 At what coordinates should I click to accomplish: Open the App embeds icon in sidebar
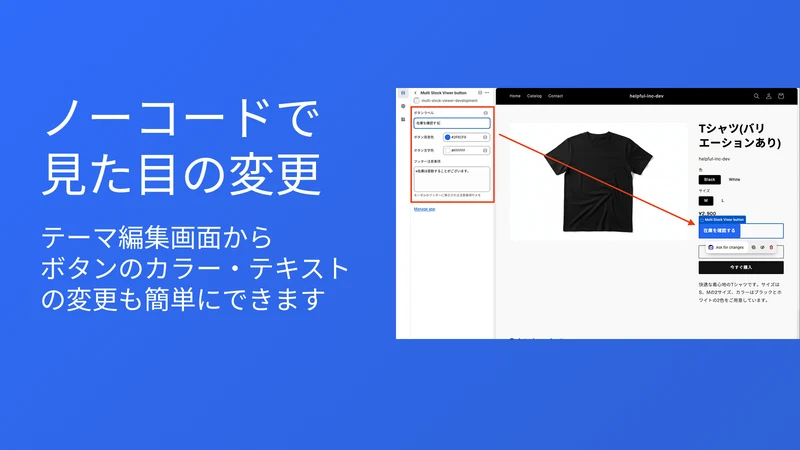coord(403,119)
